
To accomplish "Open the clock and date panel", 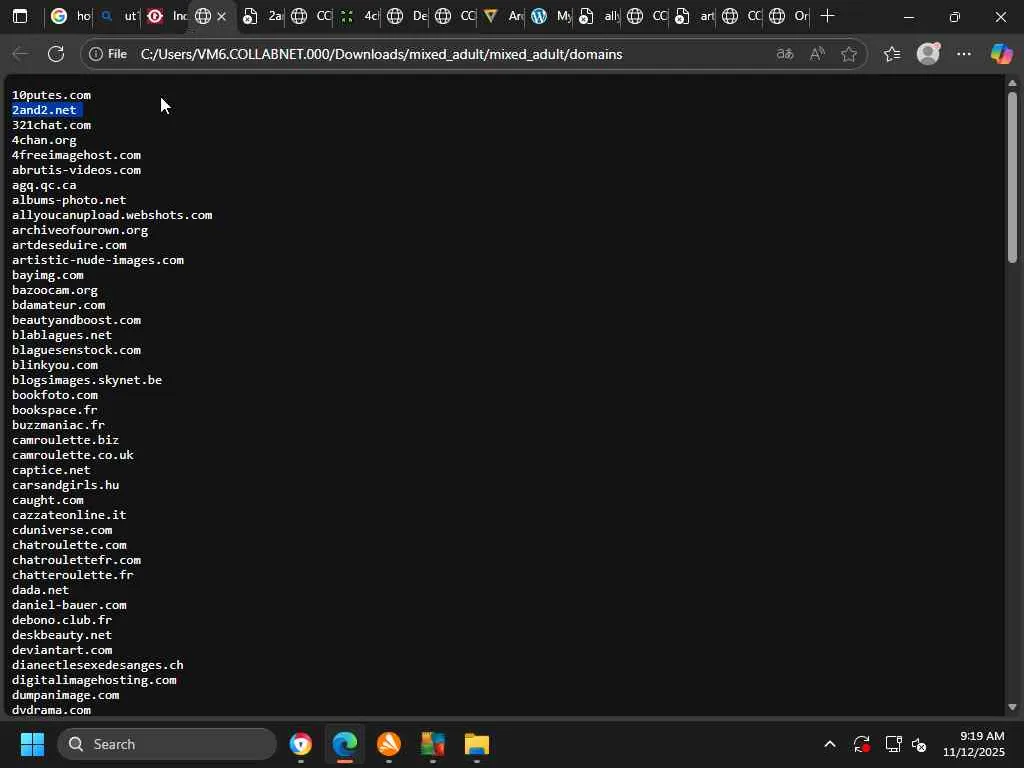I will 973,744.
